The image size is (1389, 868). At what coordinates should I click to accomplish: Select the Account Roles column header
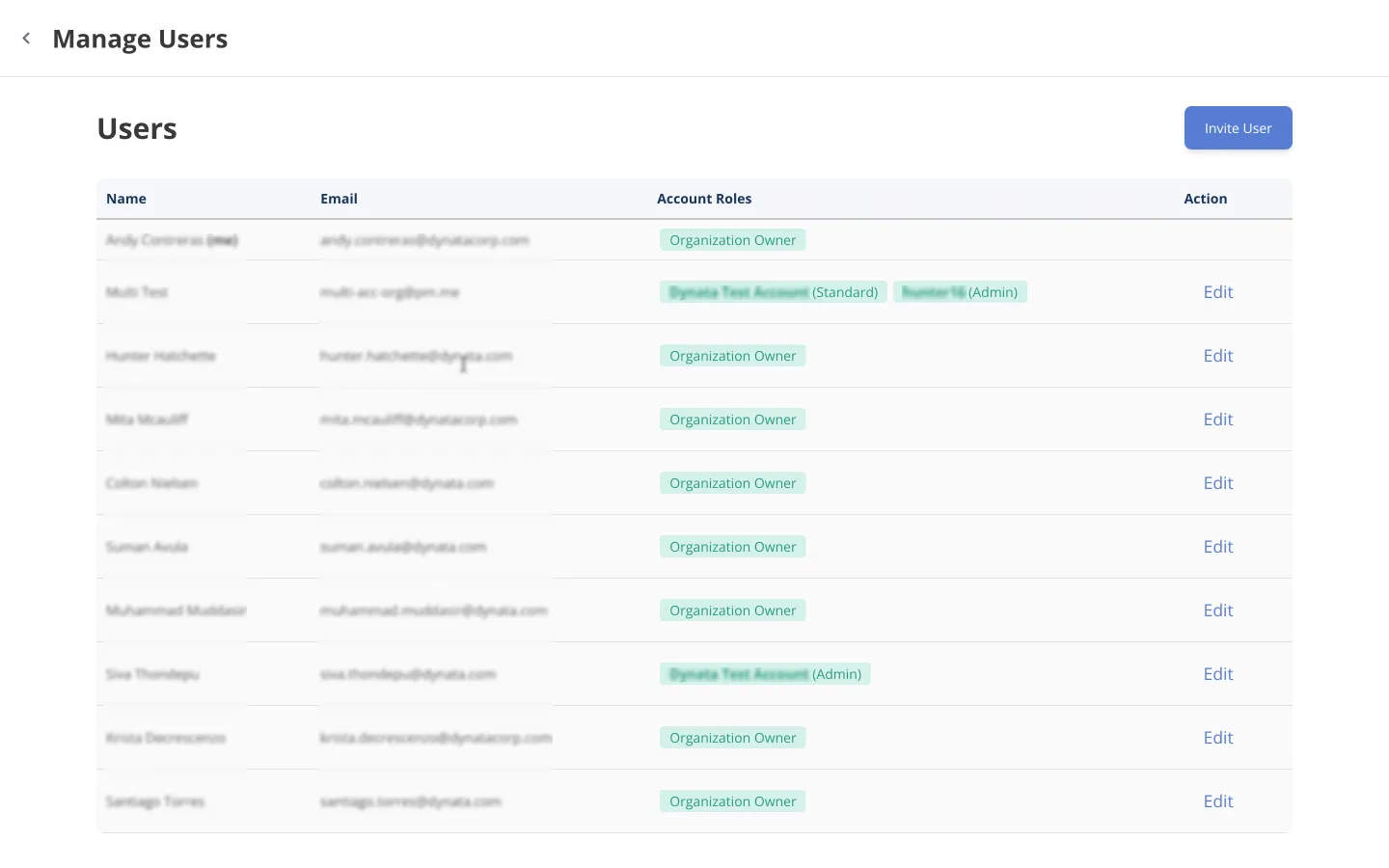point(704,199)
